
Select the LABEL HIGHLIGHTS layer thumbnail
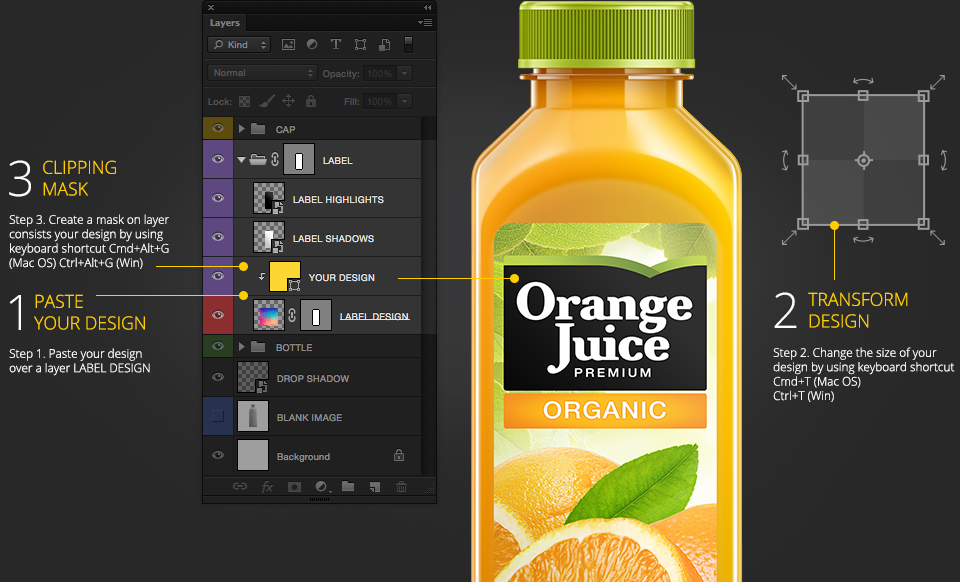269,198
